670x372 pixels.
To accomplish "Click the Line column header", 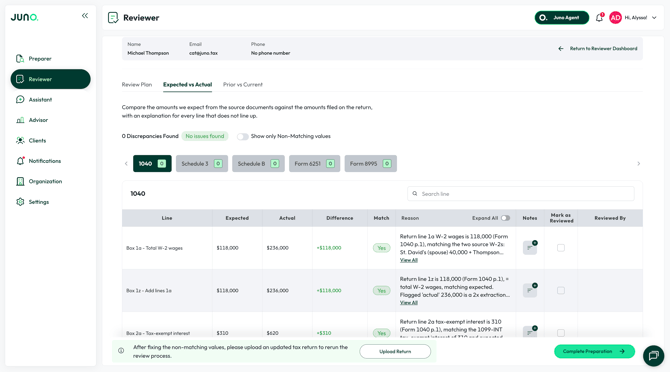I will 167,218.
